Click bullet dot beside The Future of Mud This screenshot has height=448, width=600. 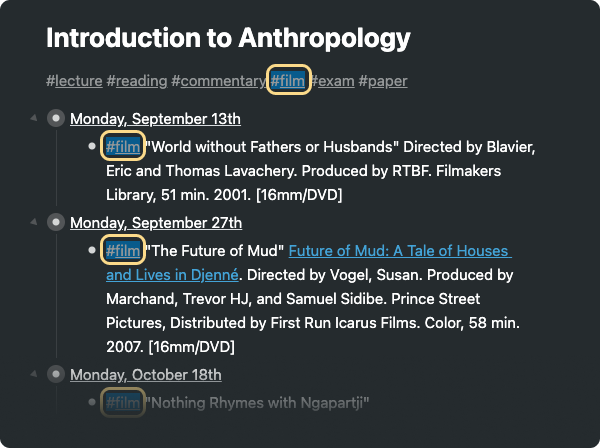pos(92,250)
